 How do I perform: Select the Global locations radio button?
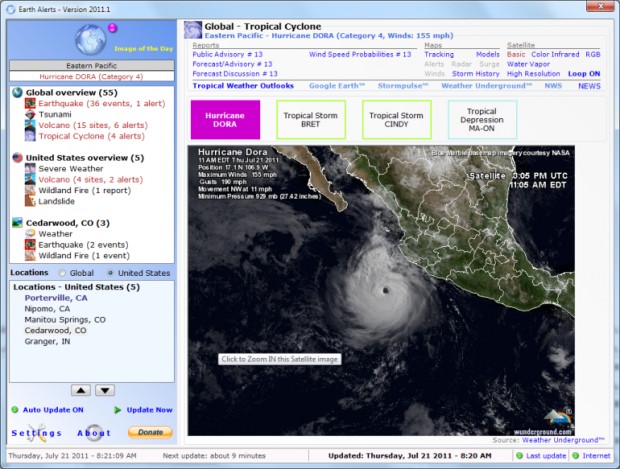(x=62, y=273)
